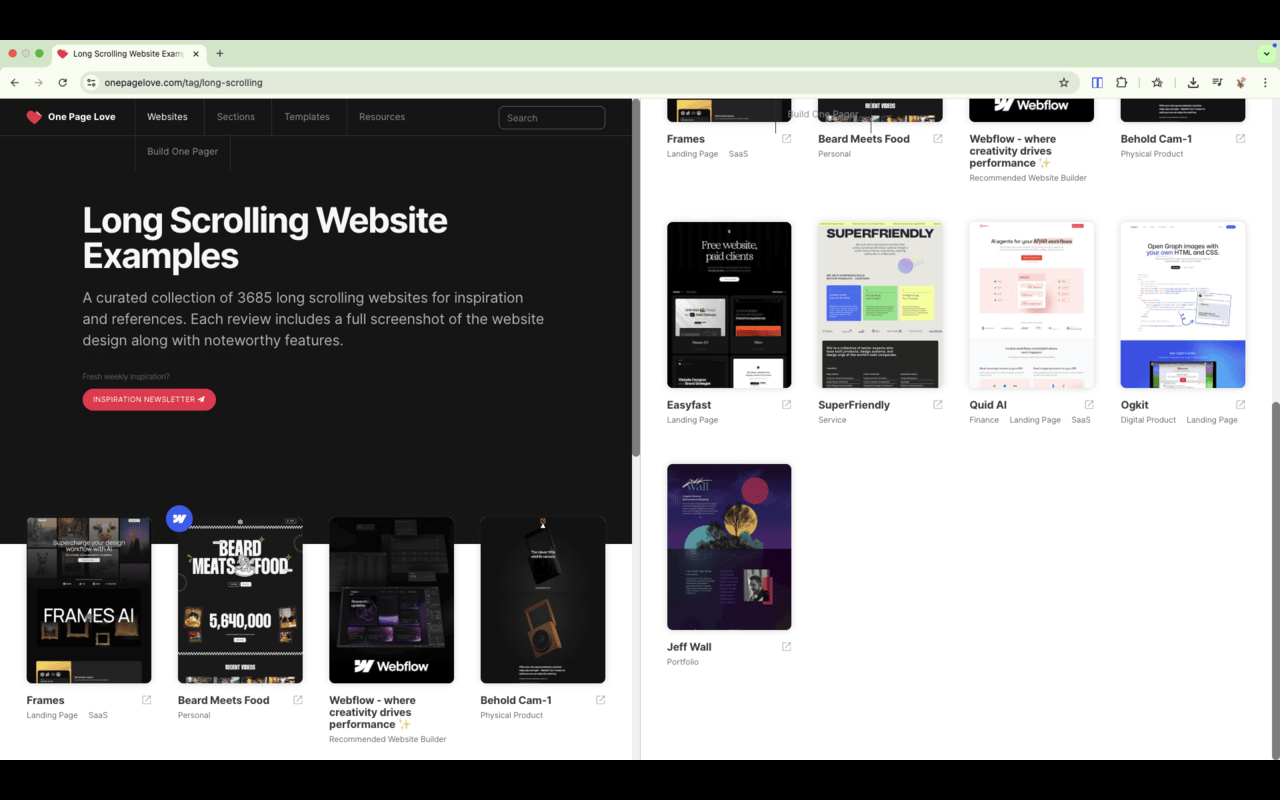This screenshot has height=800, width=1280.
Task: Open external link icon beside Quid AI
Action: [x=1090, y=405]
